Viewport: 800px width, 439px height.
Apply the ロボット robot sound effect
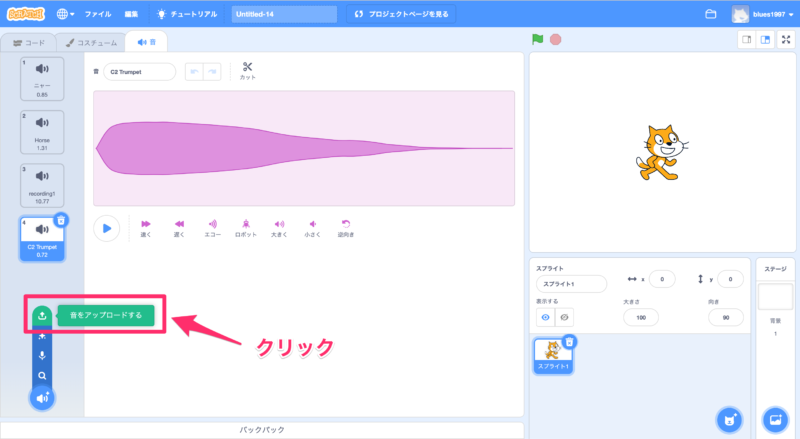(246, 228)
